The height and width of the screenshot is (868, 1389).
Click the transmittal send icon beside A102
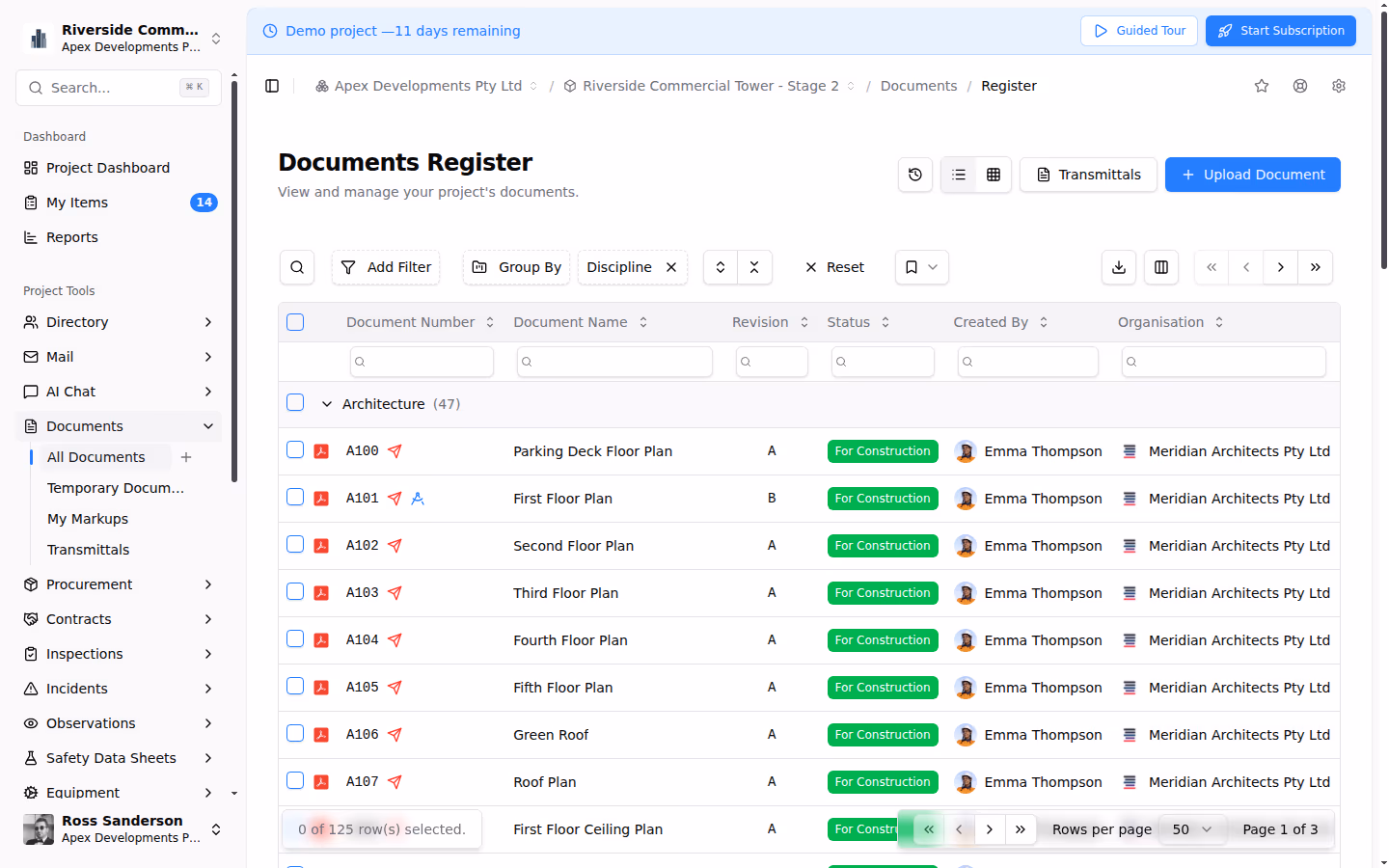click(395, 545)
